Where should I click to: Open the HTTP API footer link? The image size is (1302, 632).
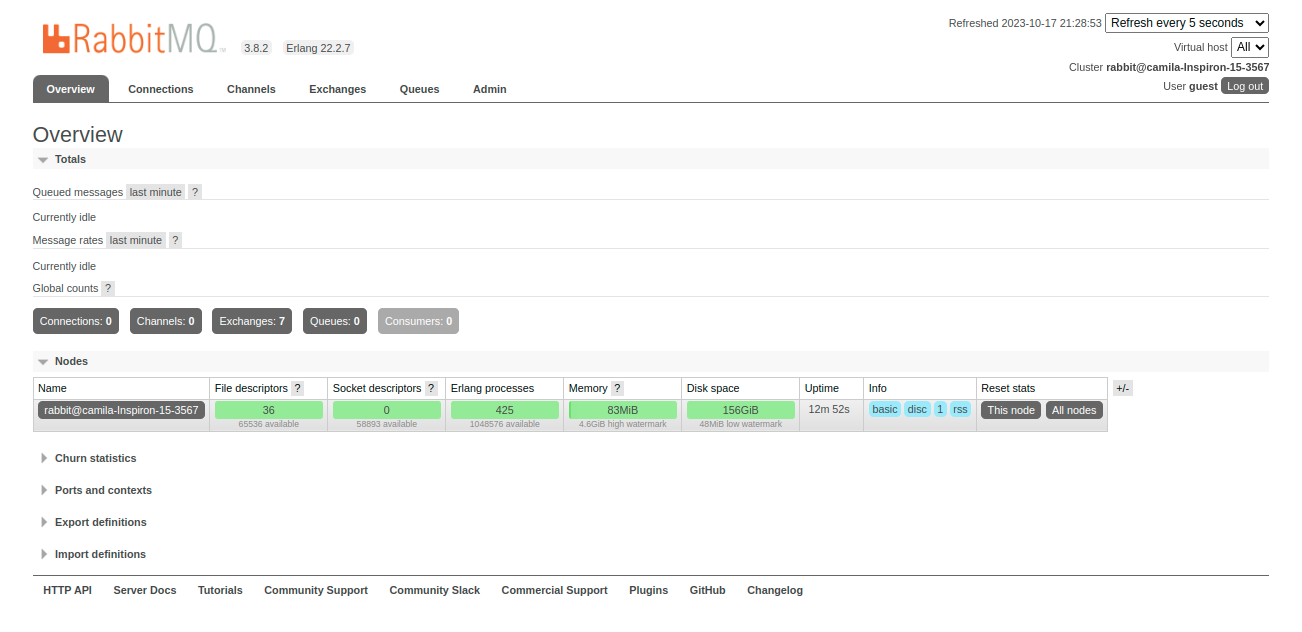pyautogui.click(x=67, y=590)
